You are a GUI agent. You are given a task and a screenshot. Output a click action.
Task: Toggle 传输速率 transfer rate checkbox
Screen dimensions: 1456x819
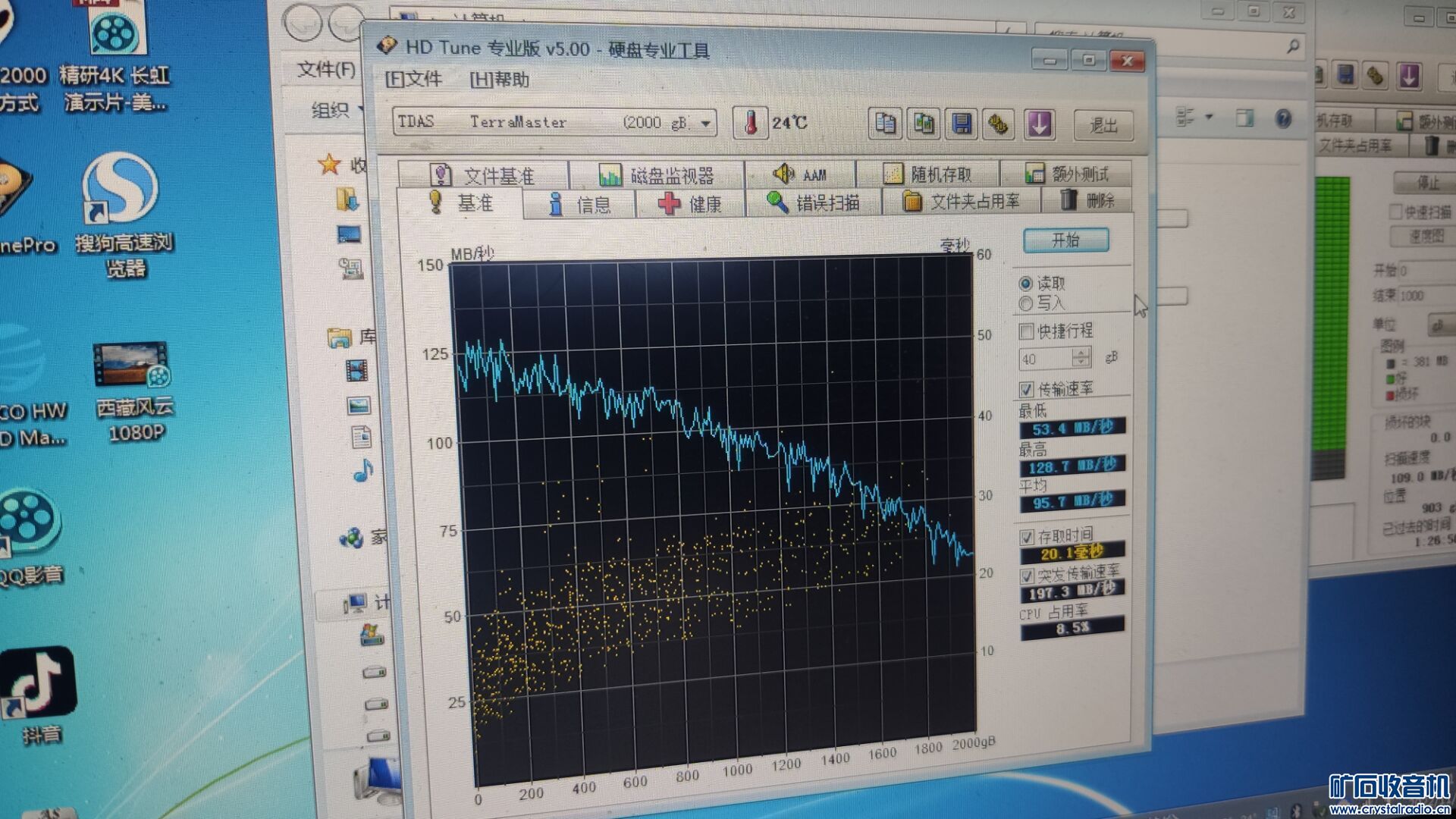(1026, 390)
